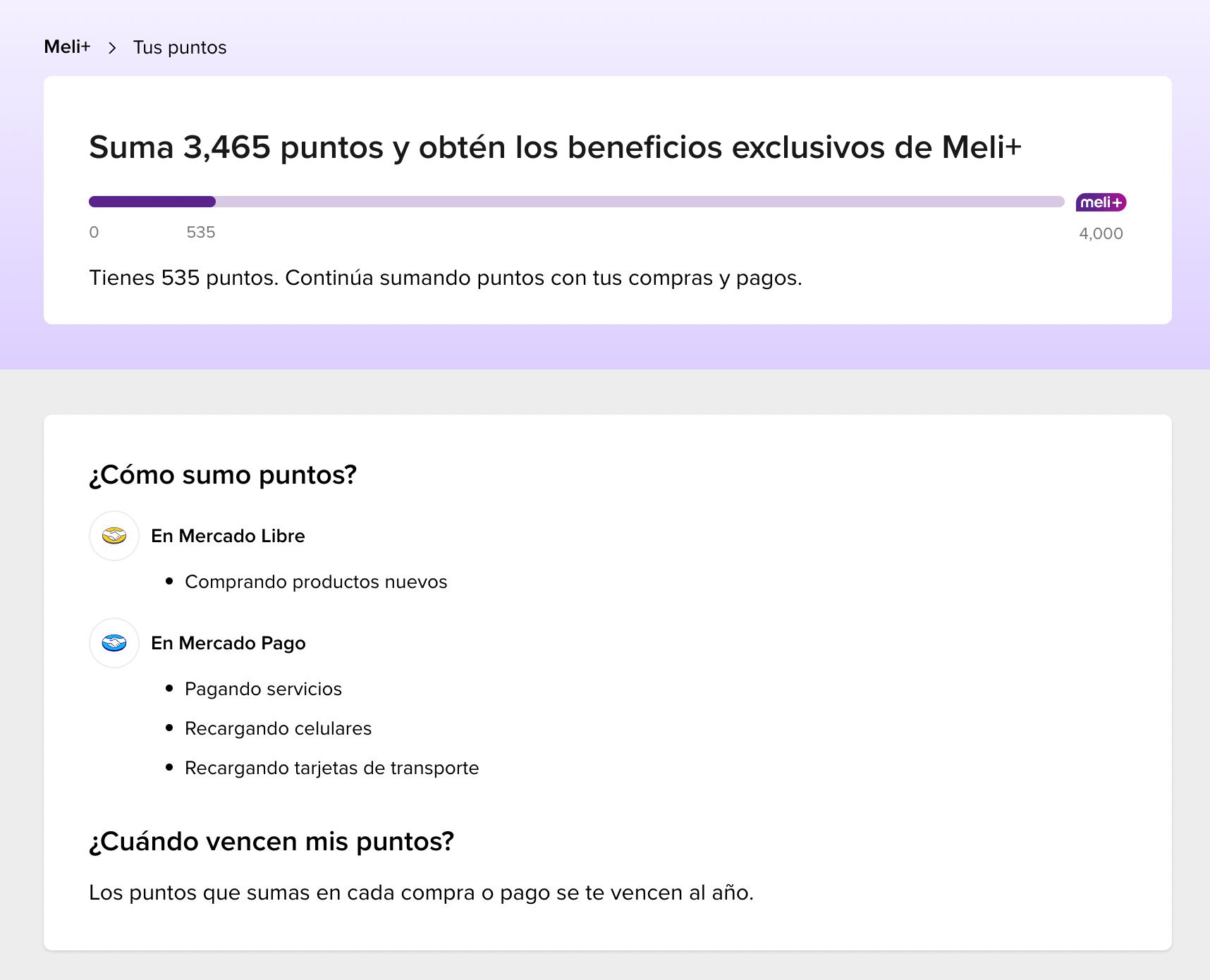Click the '¿Cuándo vencen mis puntos?' heading
This screenshot has height=980, width=1210.
(271, 841)
